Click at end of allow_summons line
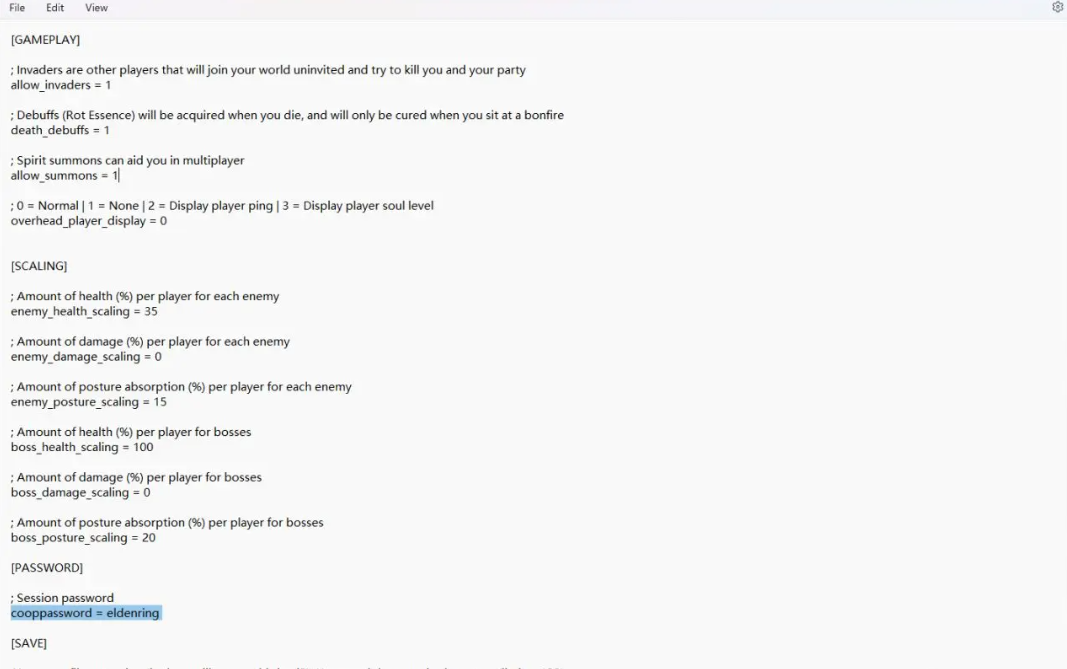The width and height of the screenshot is (1067, 669). (119, 176)
